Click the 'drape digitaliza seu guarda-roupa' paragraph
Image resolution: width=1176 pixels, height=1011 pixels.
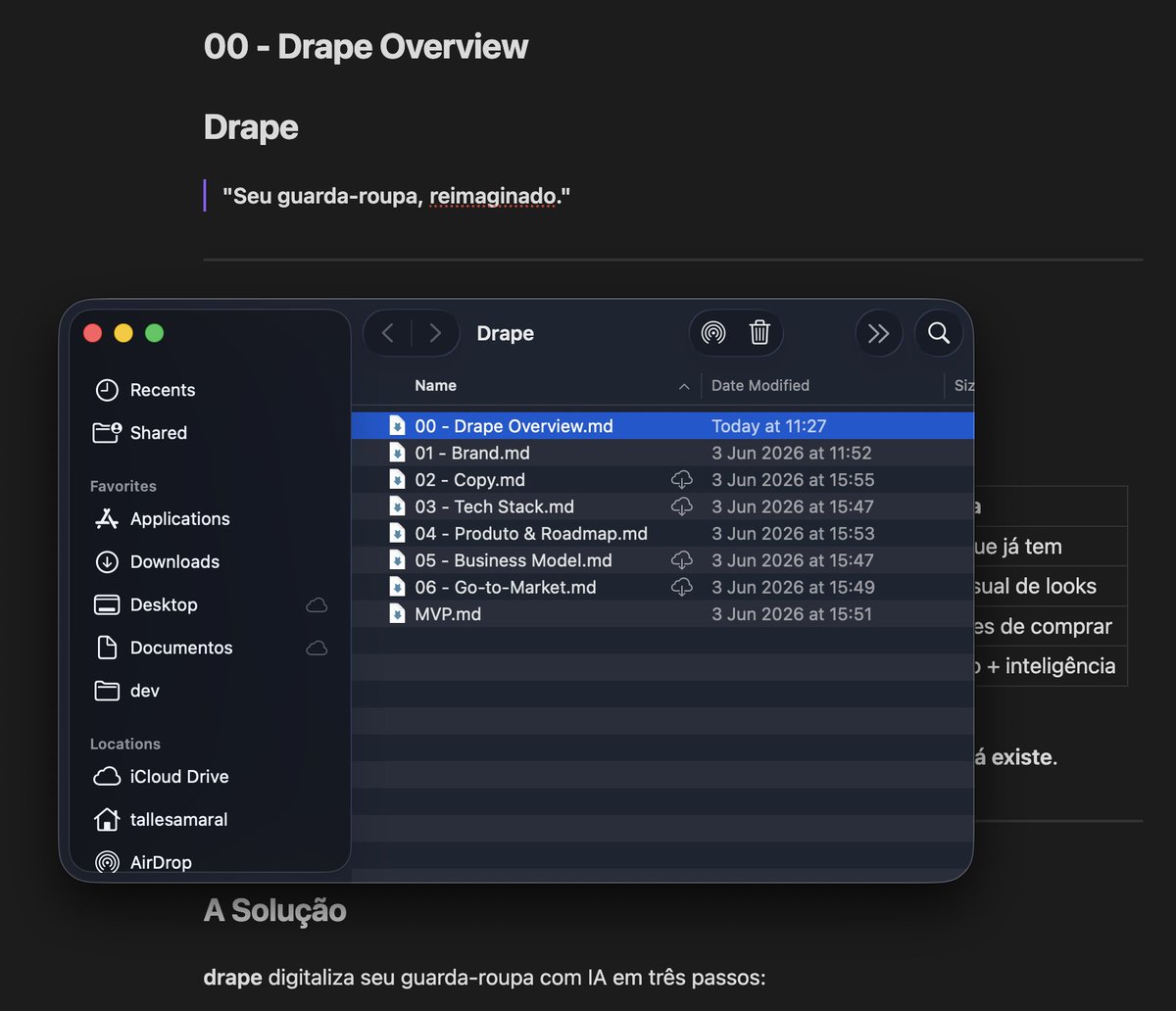tap(484, 979)
